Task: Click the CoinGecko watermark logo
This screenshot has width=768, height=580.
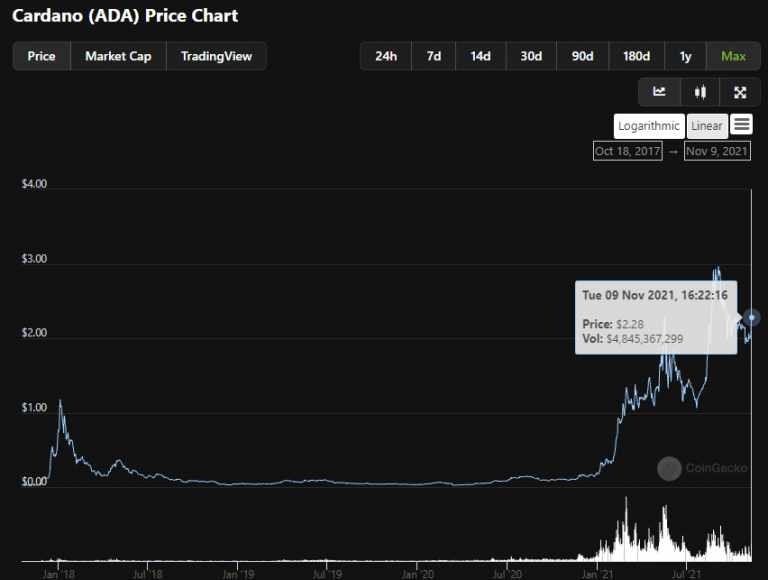Action: point(669,468)
